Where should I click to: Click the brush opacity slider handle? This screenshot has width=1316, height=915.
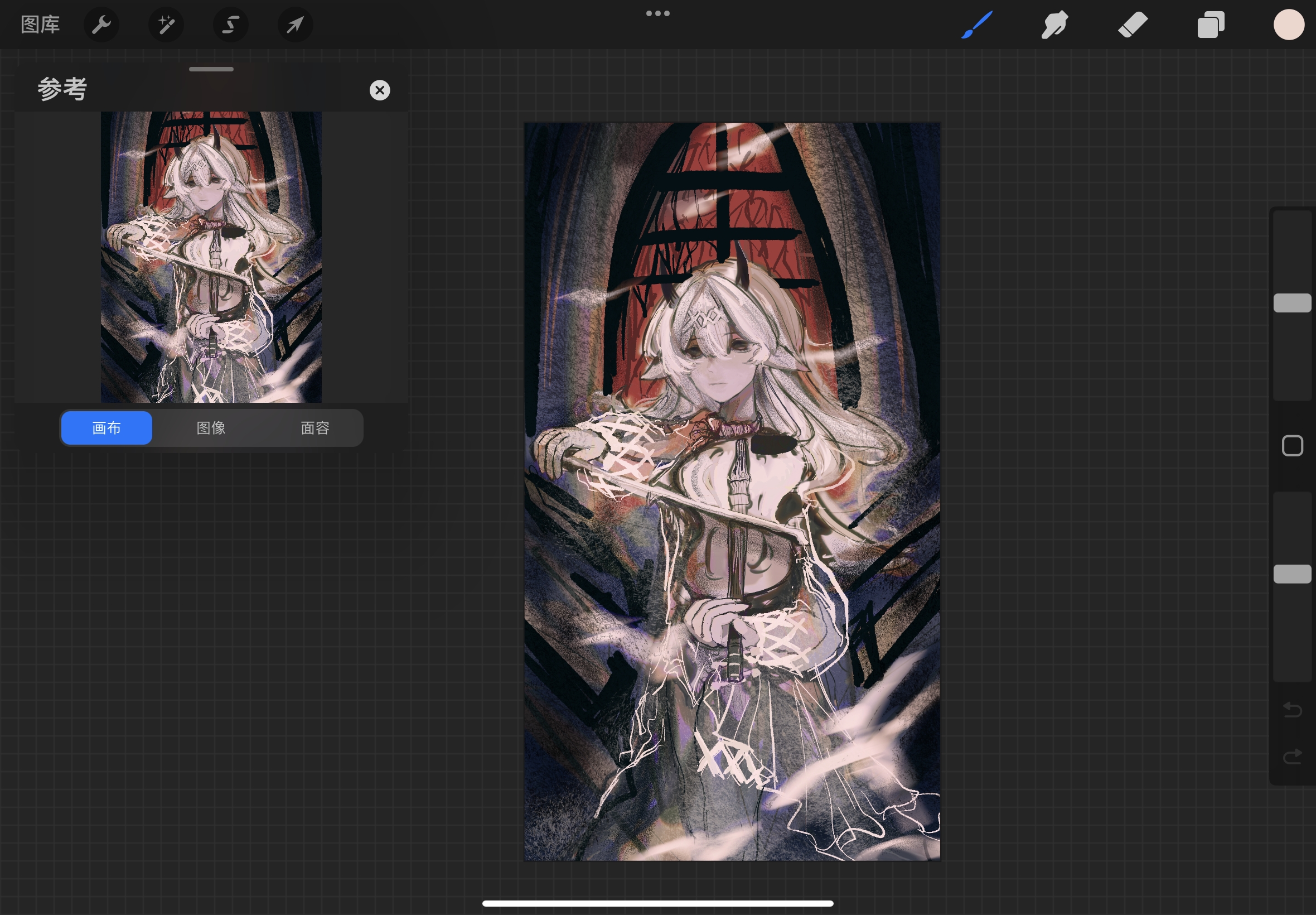click(1292, 574)
